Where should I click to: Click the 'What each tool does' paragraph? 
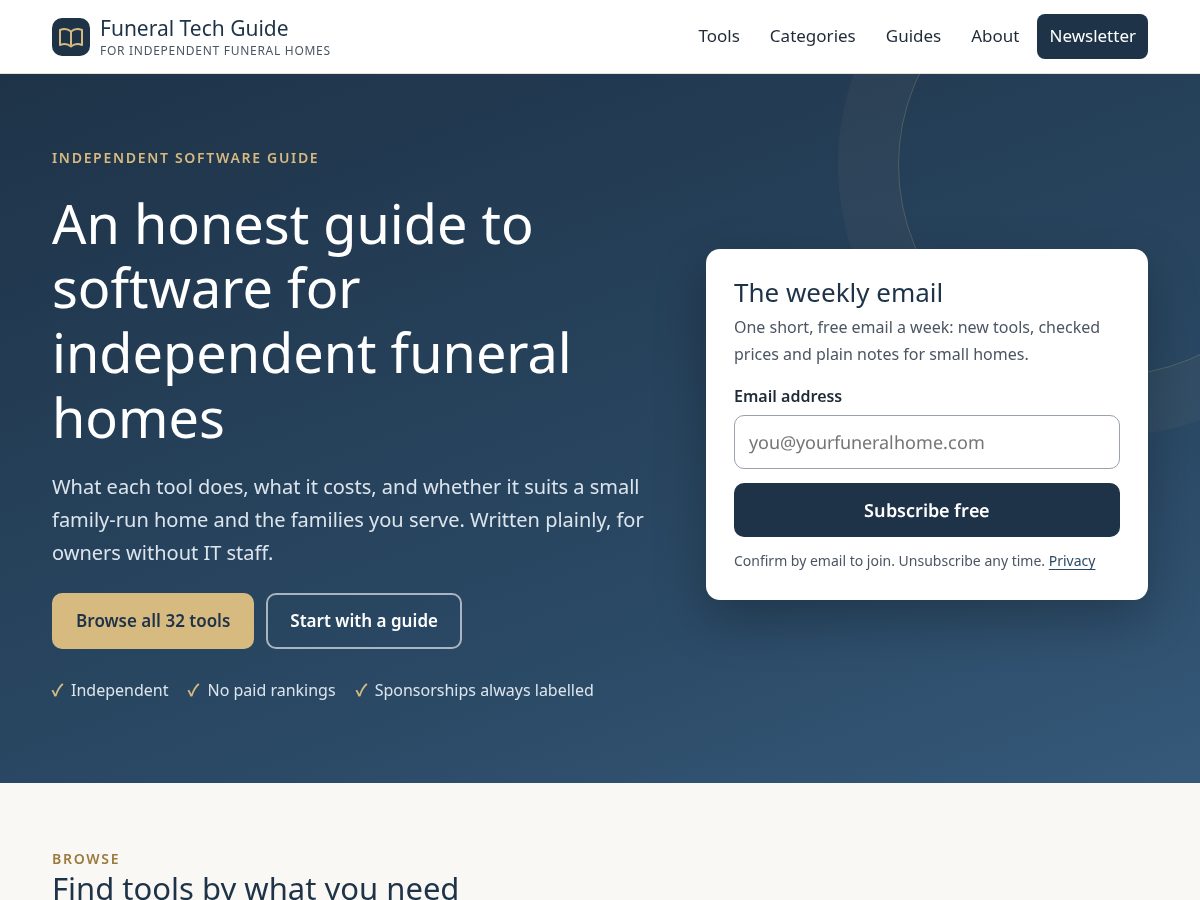(348, 520)
